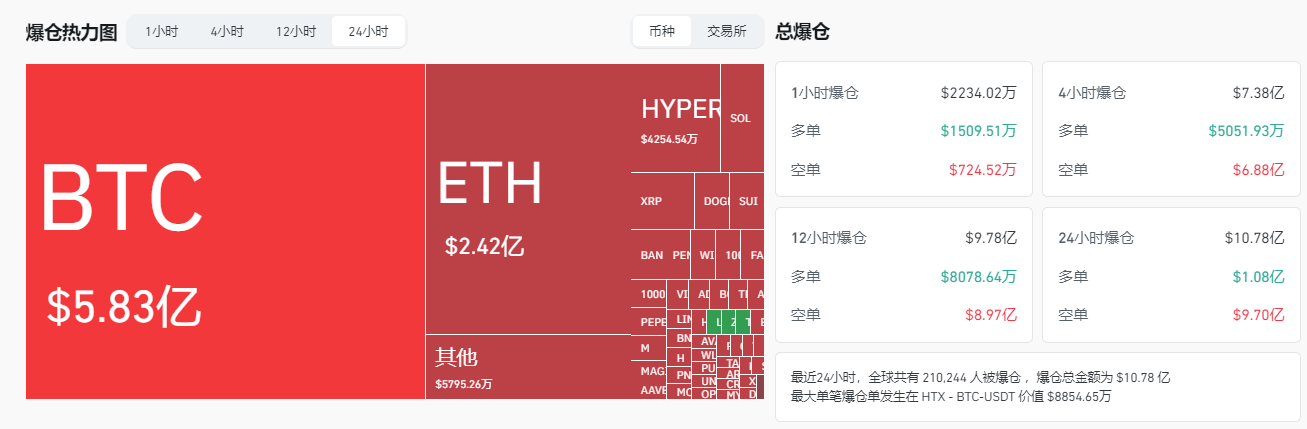The image size is (1307, 429).
Task: Select the BAN heatmap cell
Action: pyautogui.click(x=650, y=255)
